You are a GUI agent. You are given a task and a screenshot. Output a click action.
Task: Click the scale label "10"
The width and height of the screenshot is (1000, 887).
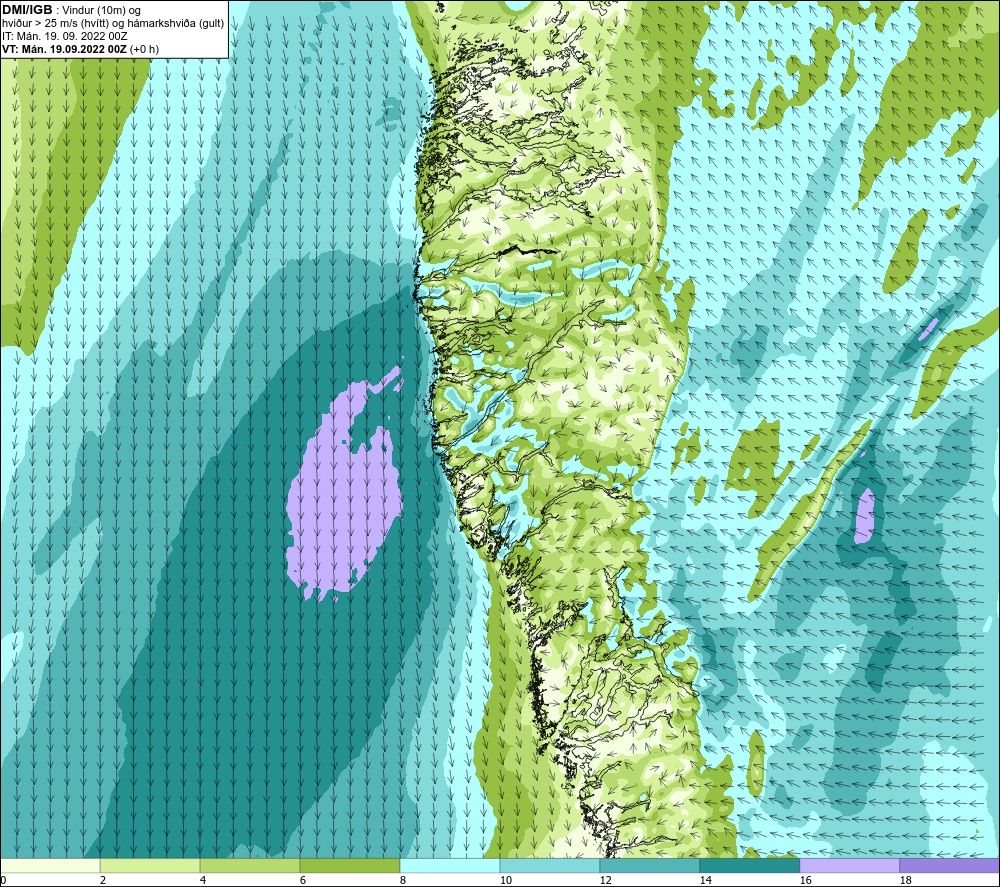coord(505,880)
